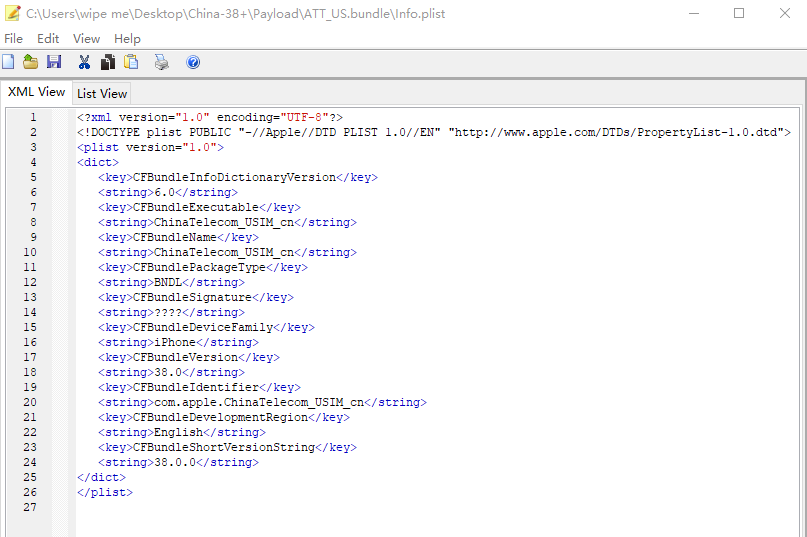Viewport: 807px width, 537px height.
Task: Click the CFBundleName key line
Action: tap(179, 237)
